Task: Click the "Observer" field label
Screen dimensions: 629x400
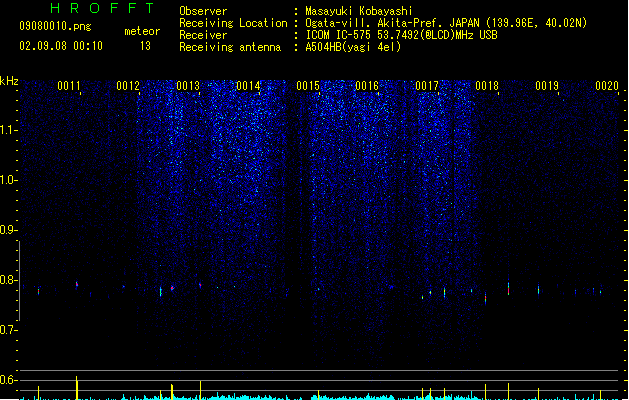Action: [x=203, y=11]
